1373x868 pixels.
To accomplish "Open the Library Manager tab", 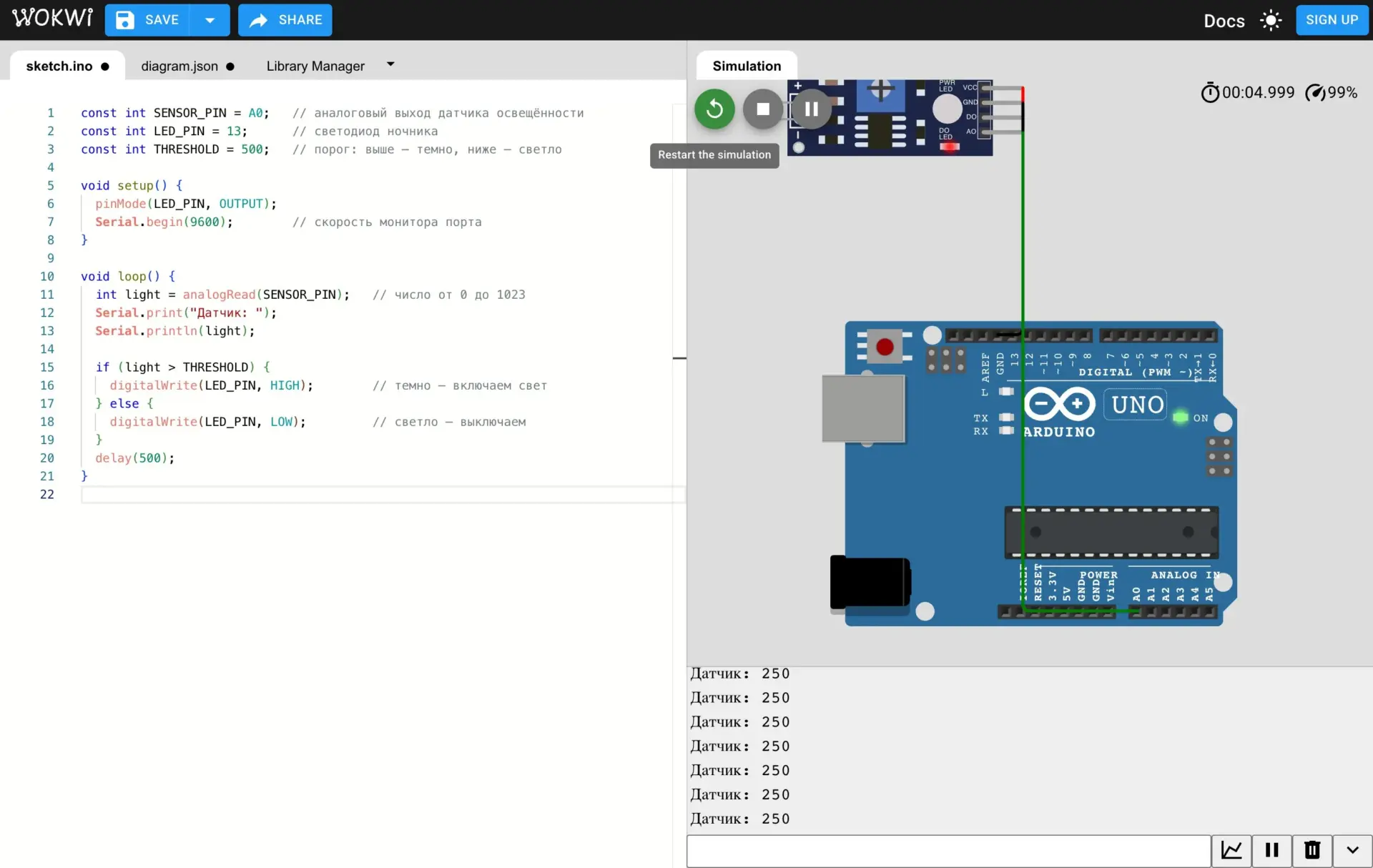I will tap(315, 66).
